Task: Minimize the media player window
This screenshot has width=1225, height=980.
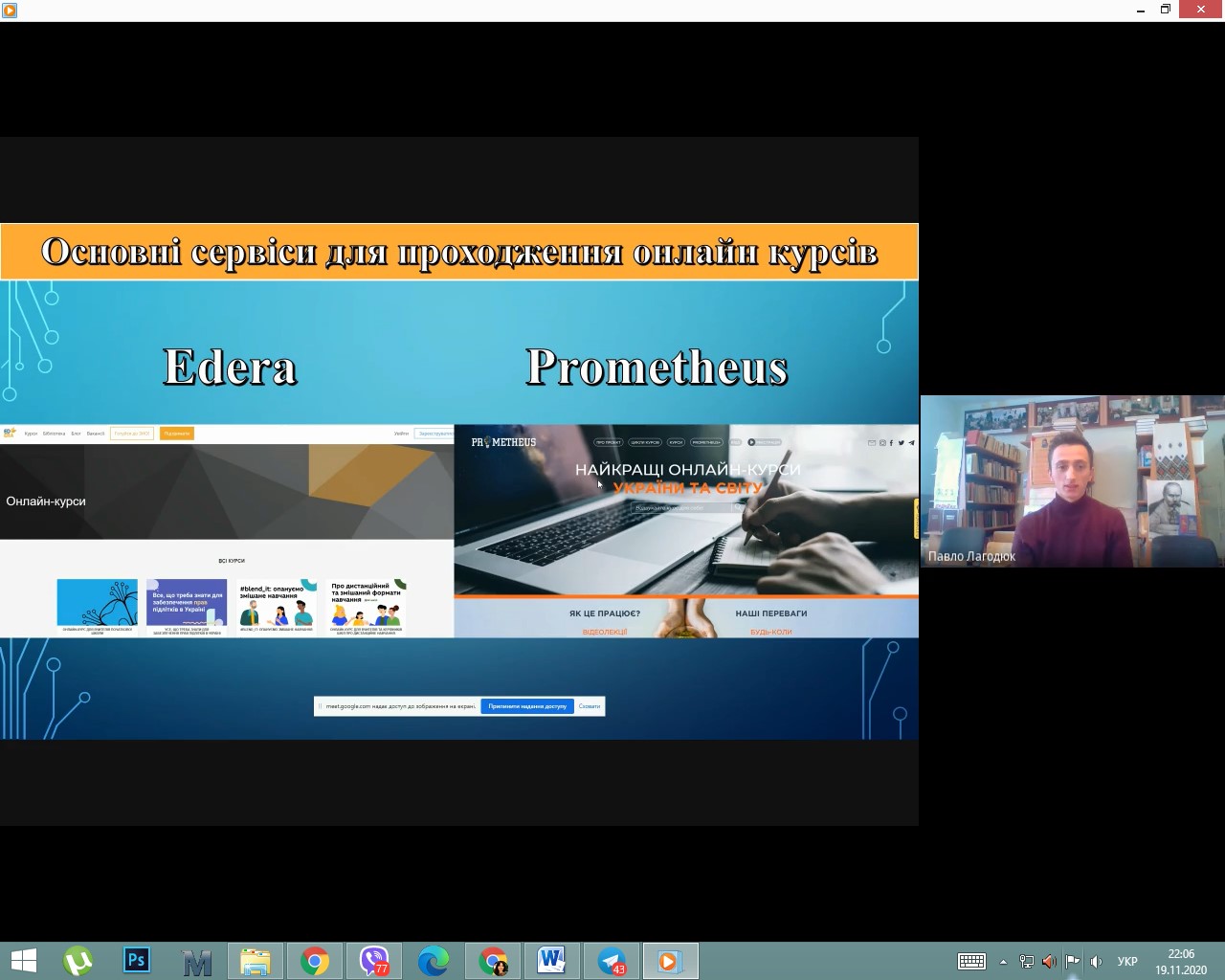Action: pyautogui.click(x=1140, y=11)
